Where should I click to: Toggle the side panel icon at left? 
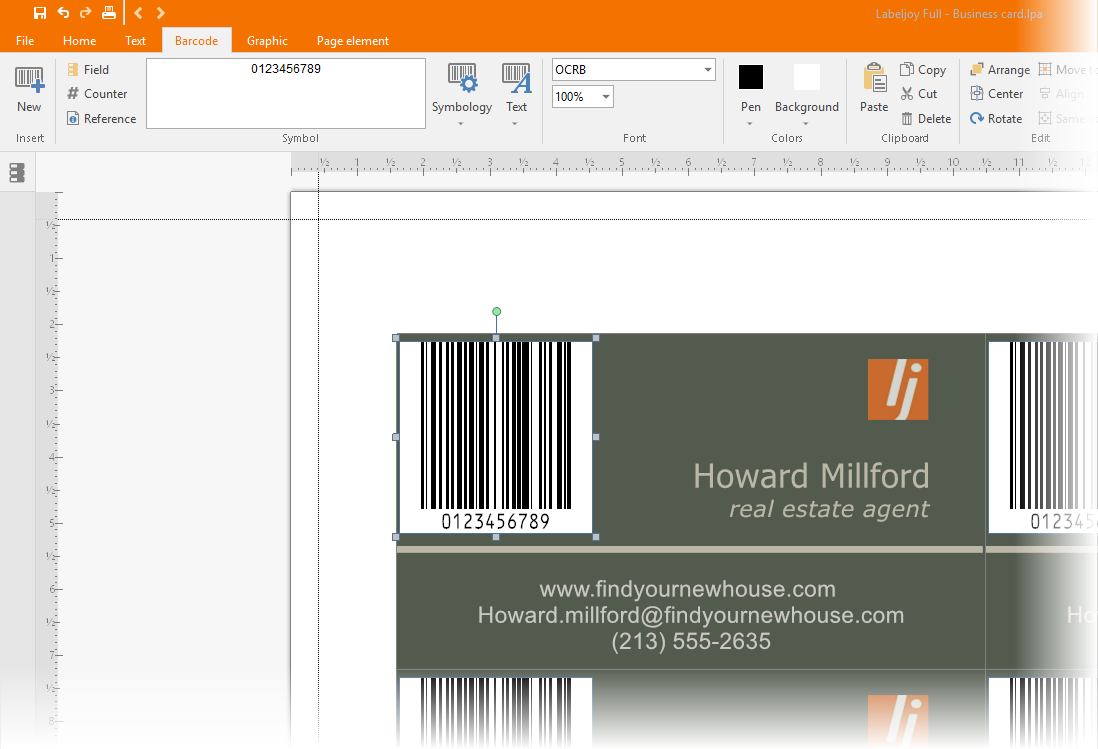18,172
